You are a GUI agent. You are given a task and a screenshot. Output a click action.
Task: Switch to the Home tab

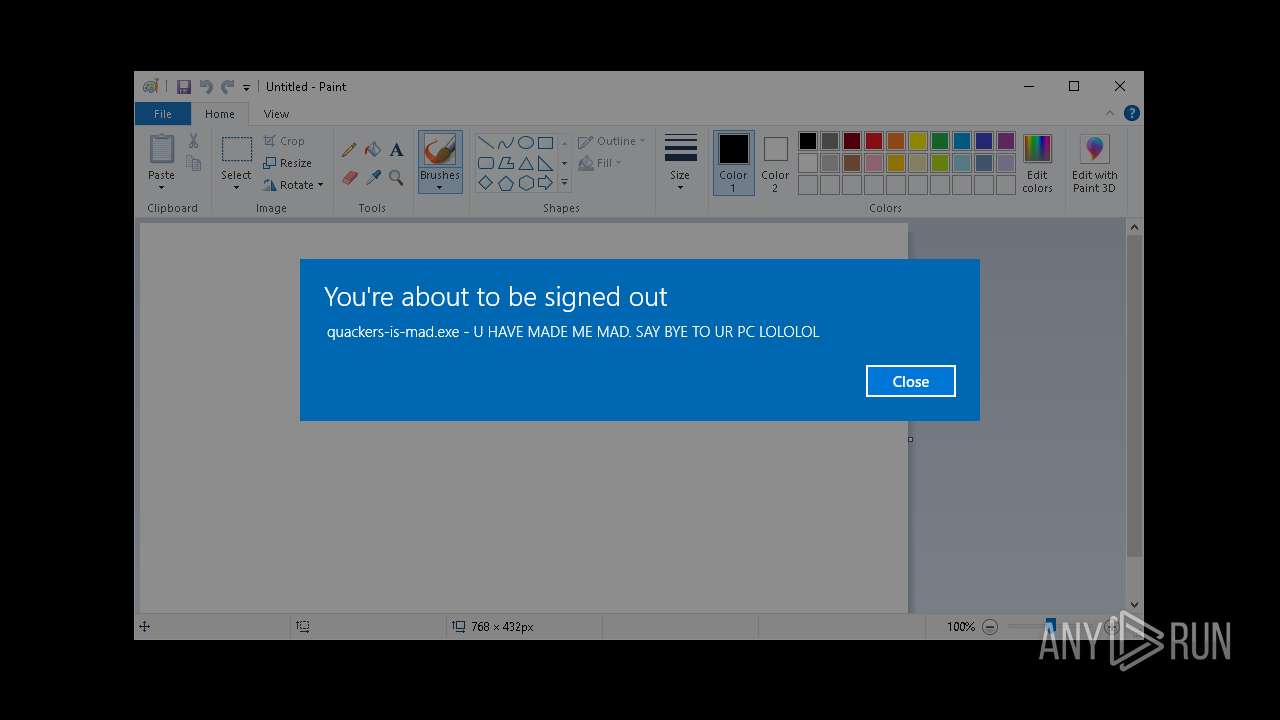[220, 114]
